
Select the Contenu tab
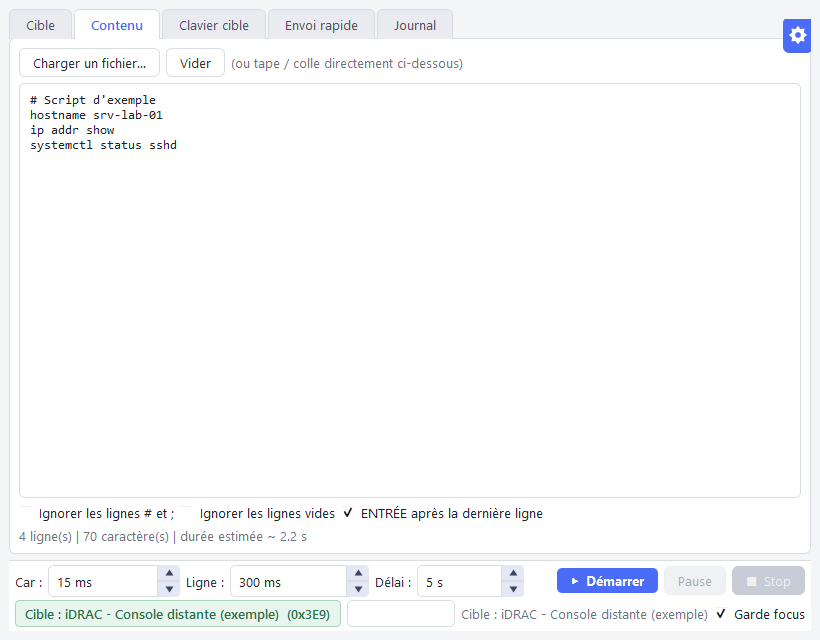pos(117,25)
